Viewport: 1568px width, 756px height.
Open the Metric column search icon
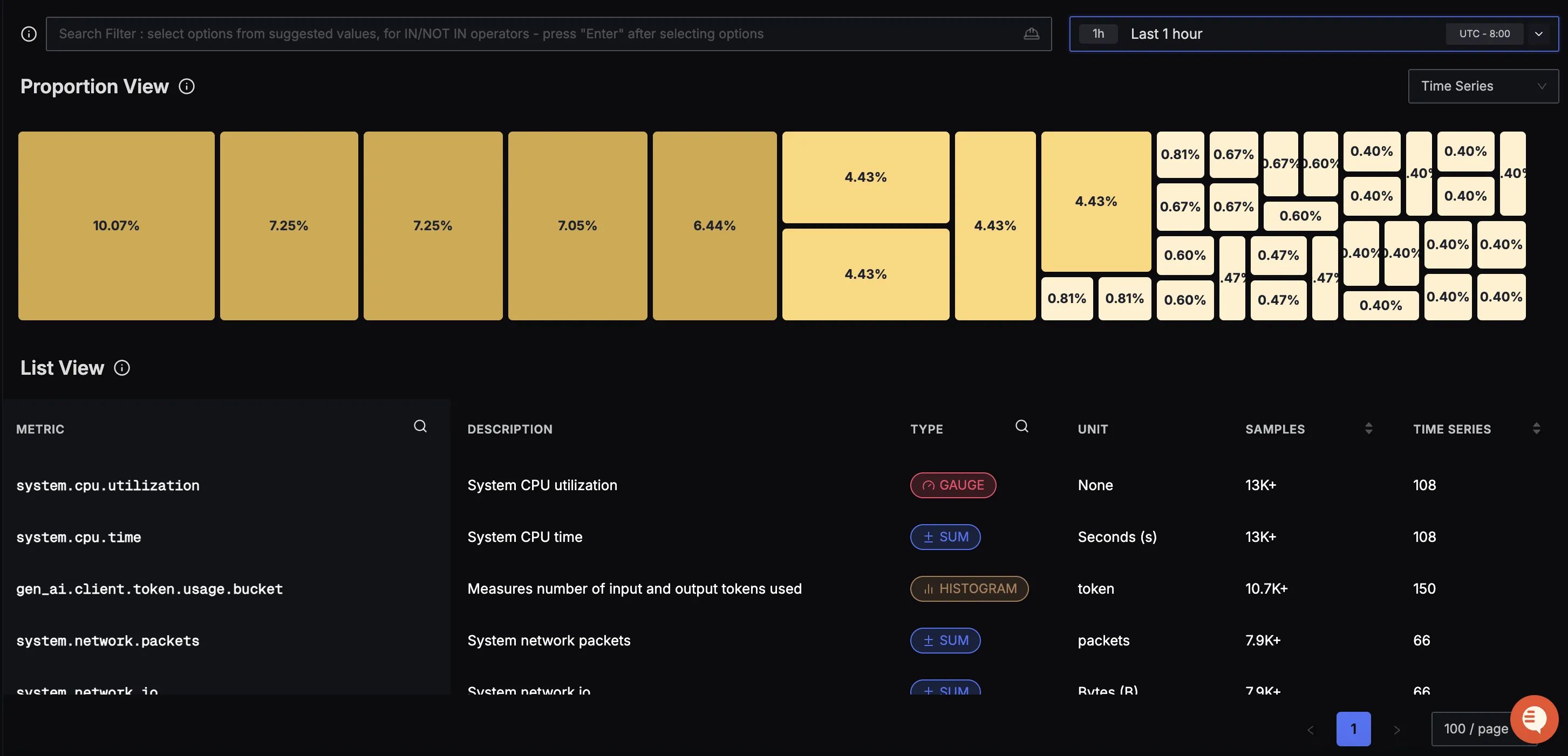click(420, 427)
